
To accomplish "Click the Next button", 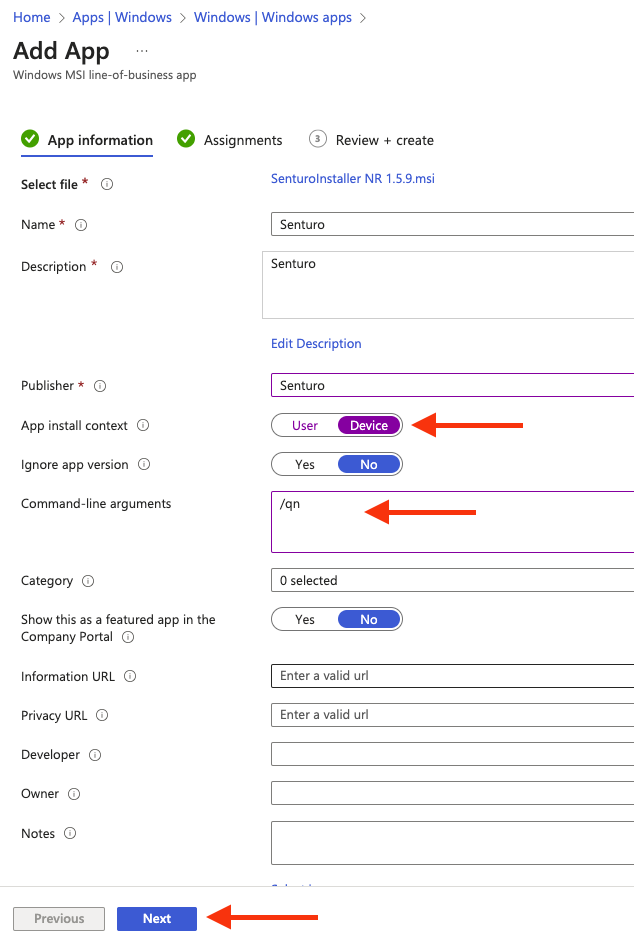I will coord(157,919).
